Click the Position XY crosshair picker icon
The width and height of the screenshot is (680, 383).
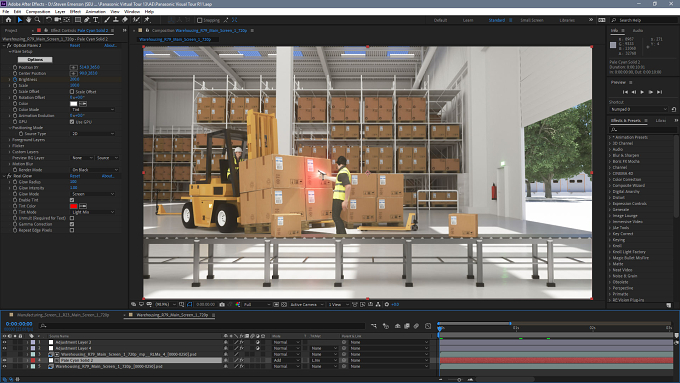point(74,68)
